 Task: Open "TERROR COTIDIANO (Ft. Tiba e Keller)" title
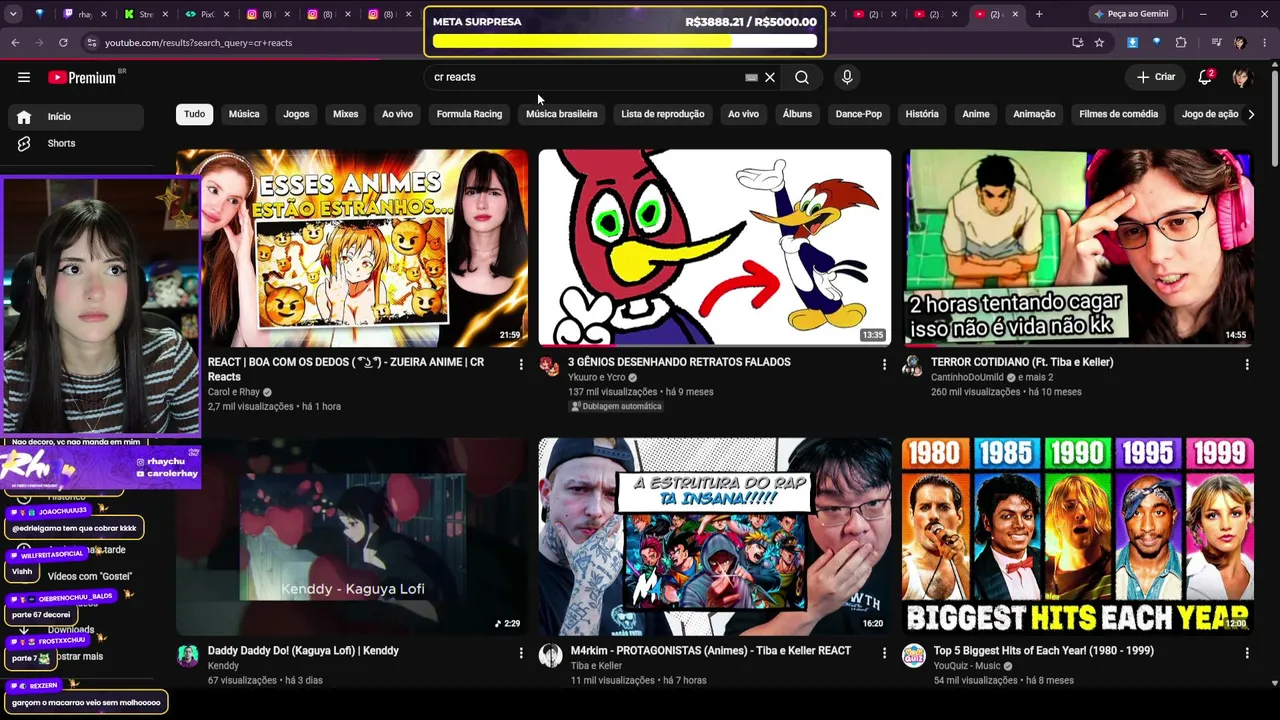tap(1022, 362)
